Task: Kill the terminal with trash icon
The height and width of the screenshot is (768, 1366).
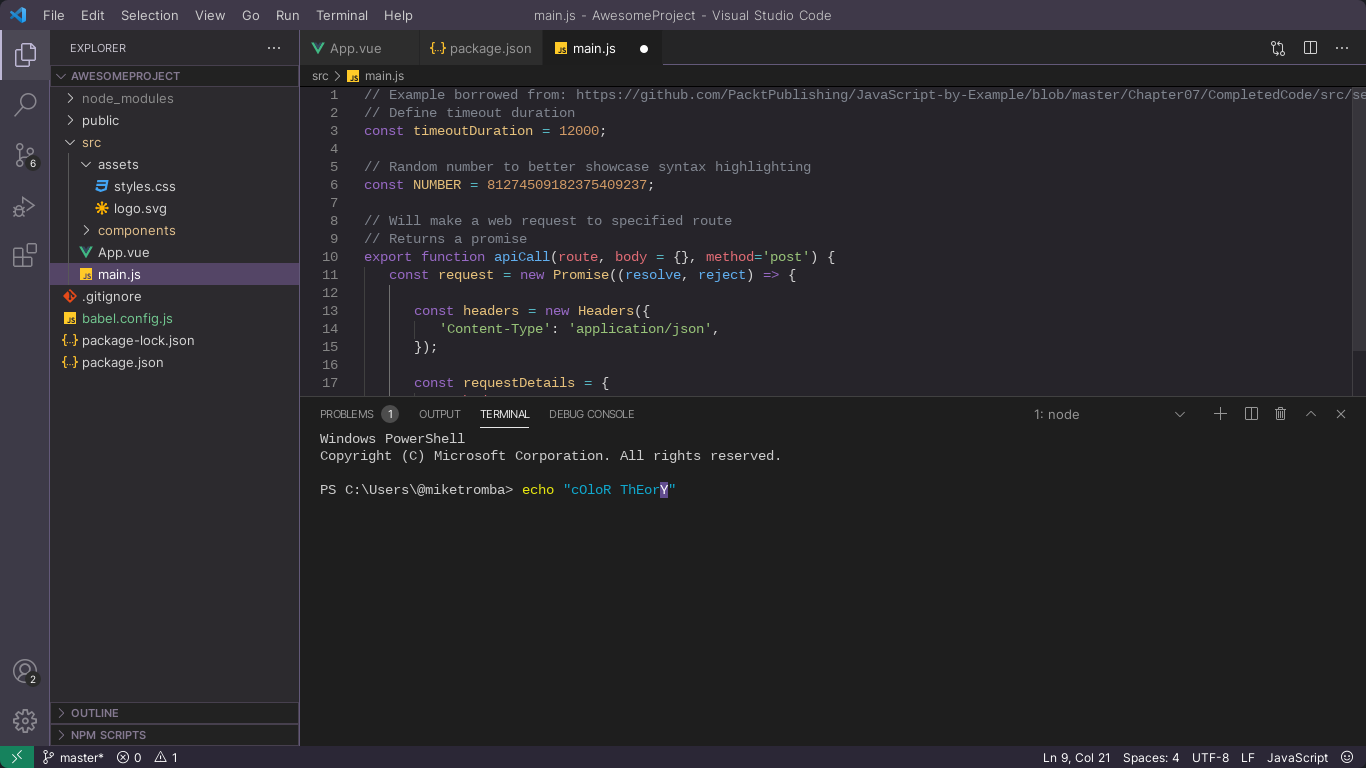Action: (1280, 414)
